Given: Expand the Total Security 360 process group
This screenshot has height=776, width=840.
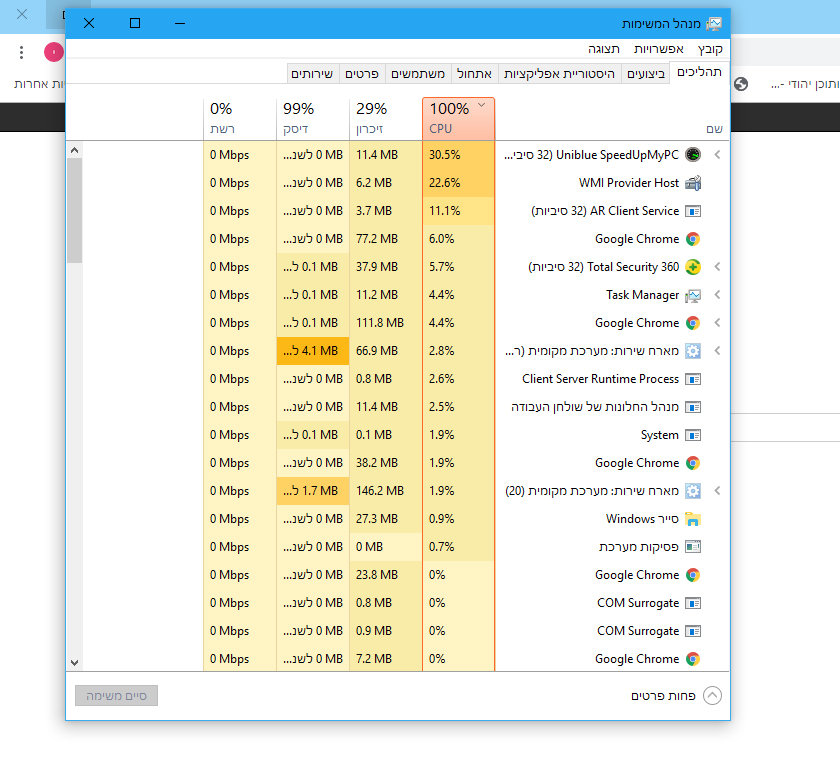Looking at the screenshot, I should pyautogui.click(x=717, y=267).
